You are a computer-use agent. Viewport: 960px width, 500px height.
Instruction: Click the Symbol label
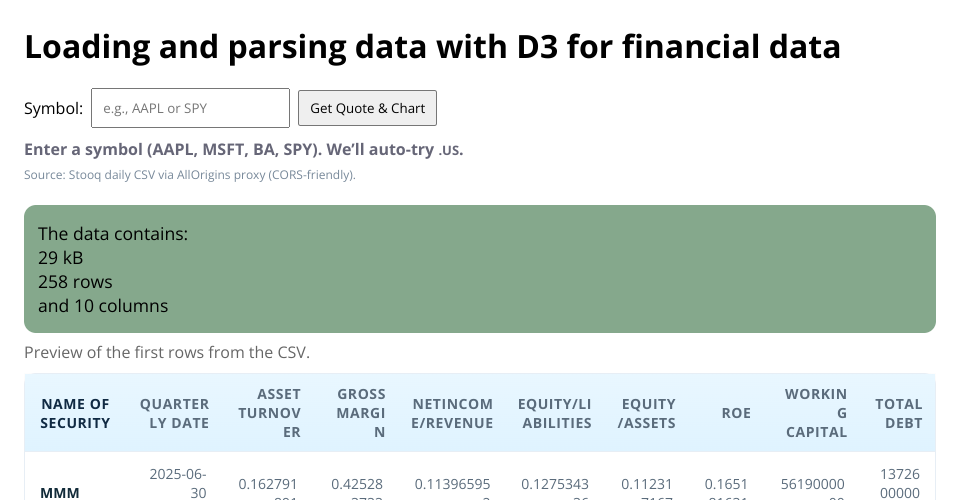[x=53, y=108]
